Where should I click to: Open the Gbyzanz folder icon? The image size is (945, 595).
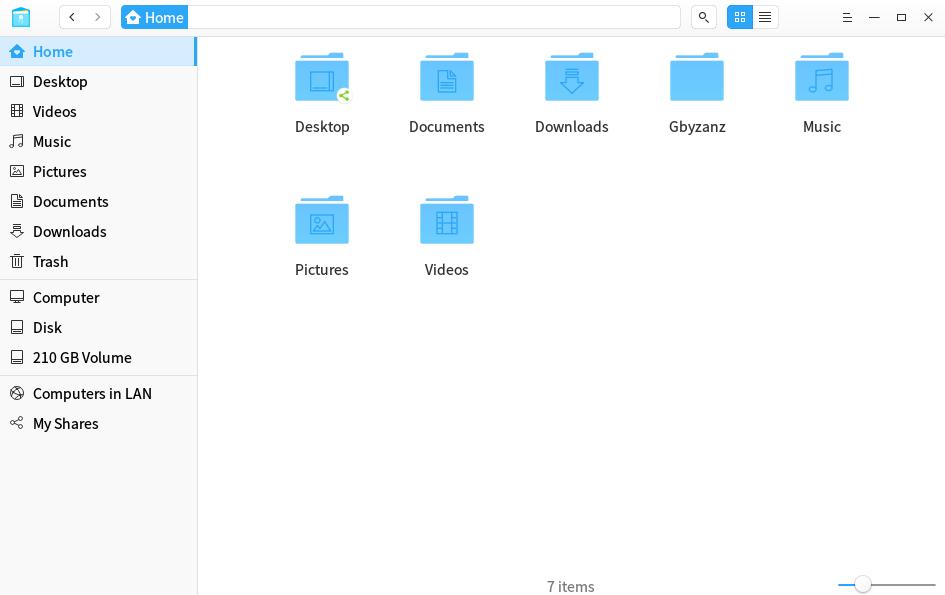[697, 77]
